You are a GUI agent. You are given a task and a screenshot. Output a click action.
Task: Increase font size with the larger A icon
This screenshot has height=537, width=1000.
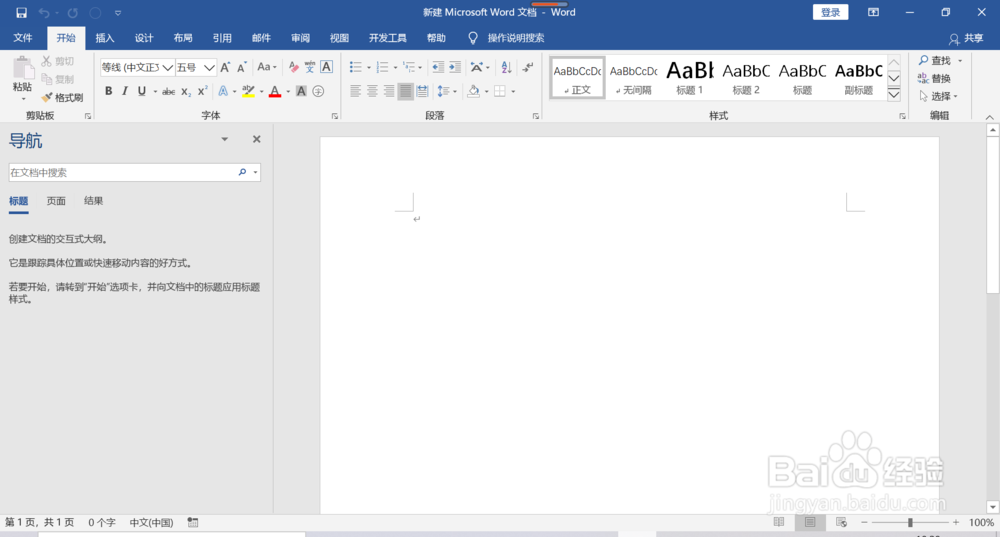coord(225,67)
